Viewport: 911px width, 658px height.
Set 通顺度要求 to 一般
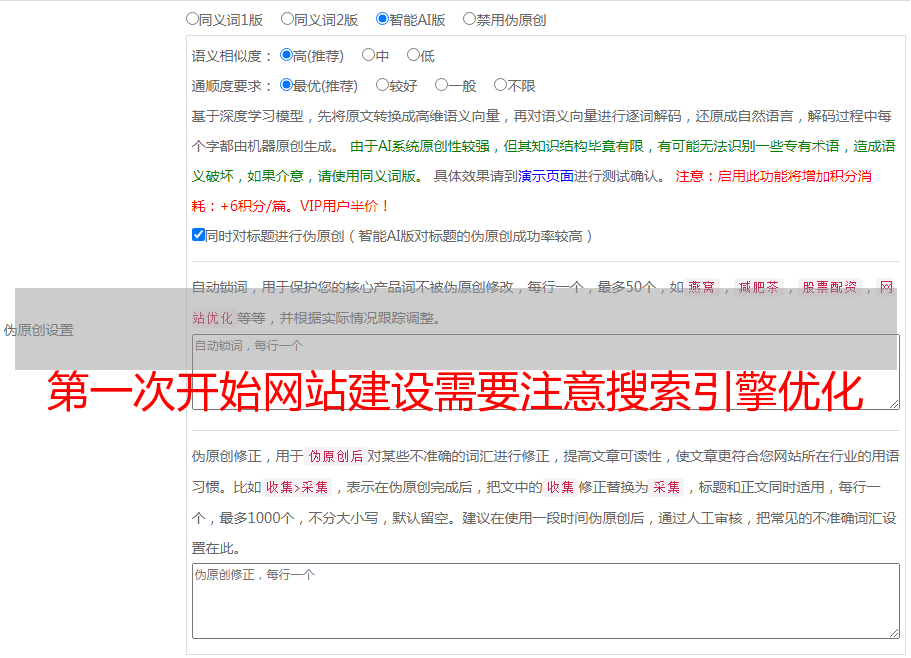[x=442, y=85]
